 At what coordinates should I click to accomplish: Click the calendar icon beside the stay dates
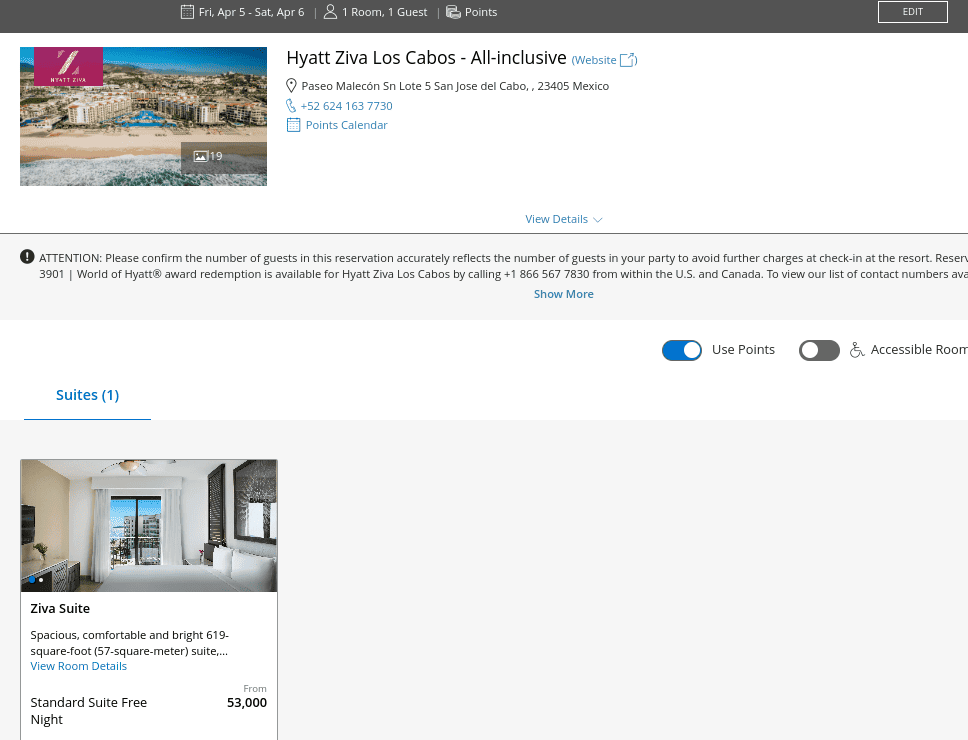click(187, 12)
